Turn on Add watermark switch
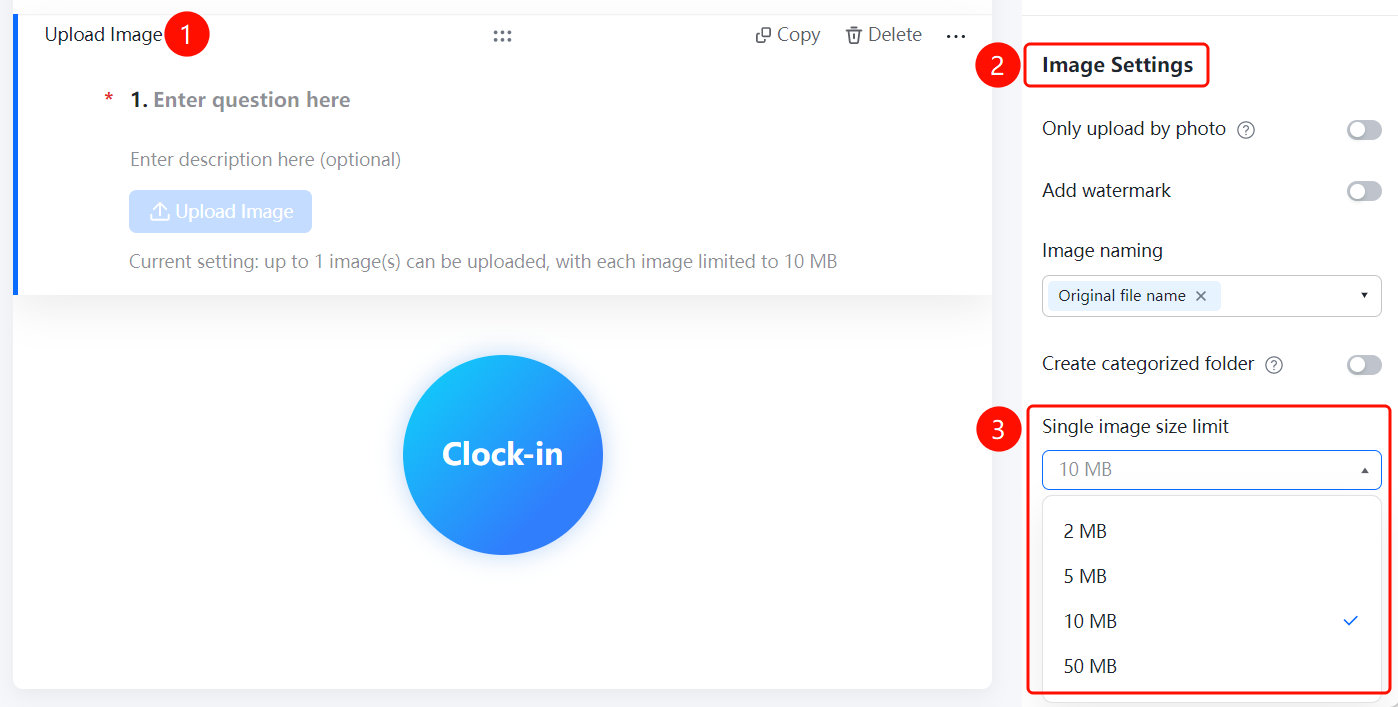 pos(1364,191)
